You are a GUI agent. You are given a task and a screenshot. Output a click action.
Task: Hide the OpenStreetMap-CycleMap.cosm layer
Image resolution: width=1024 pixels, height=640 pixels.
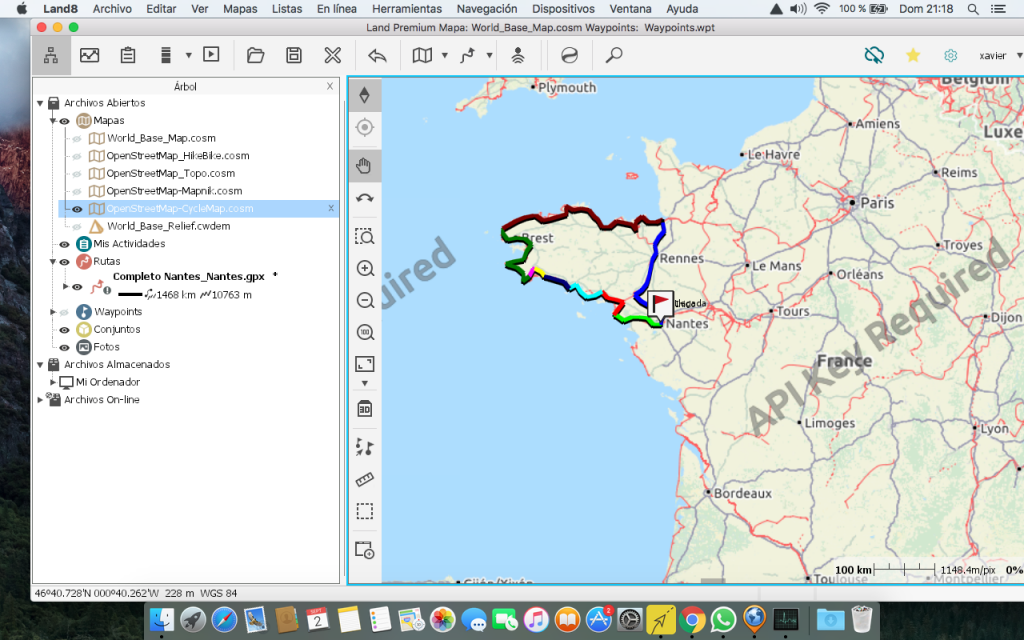coord(76,209)
